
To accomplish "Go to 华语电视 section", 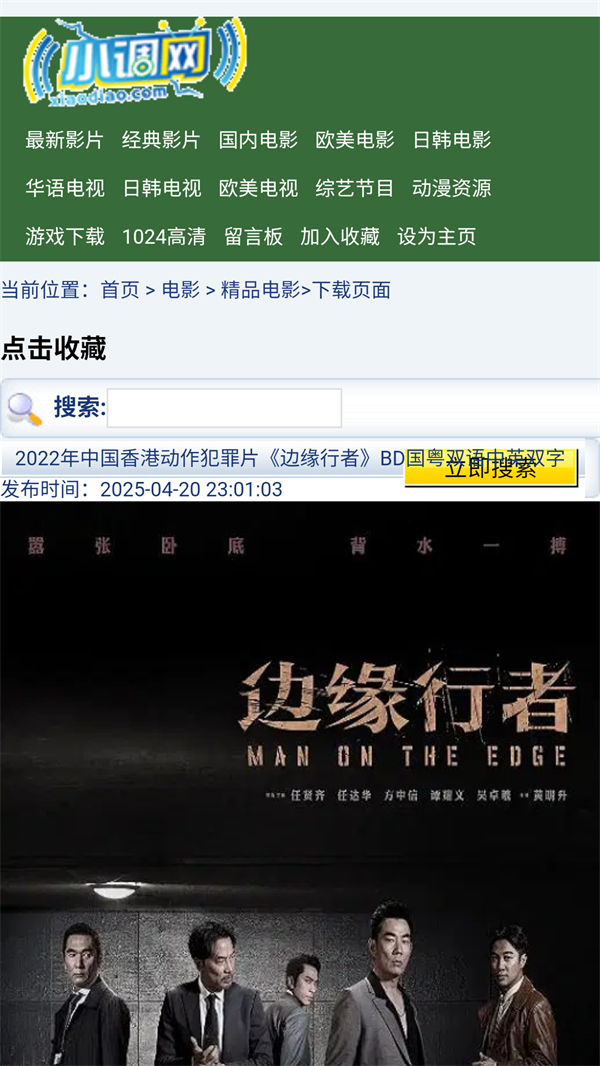I will coord(65,188).
